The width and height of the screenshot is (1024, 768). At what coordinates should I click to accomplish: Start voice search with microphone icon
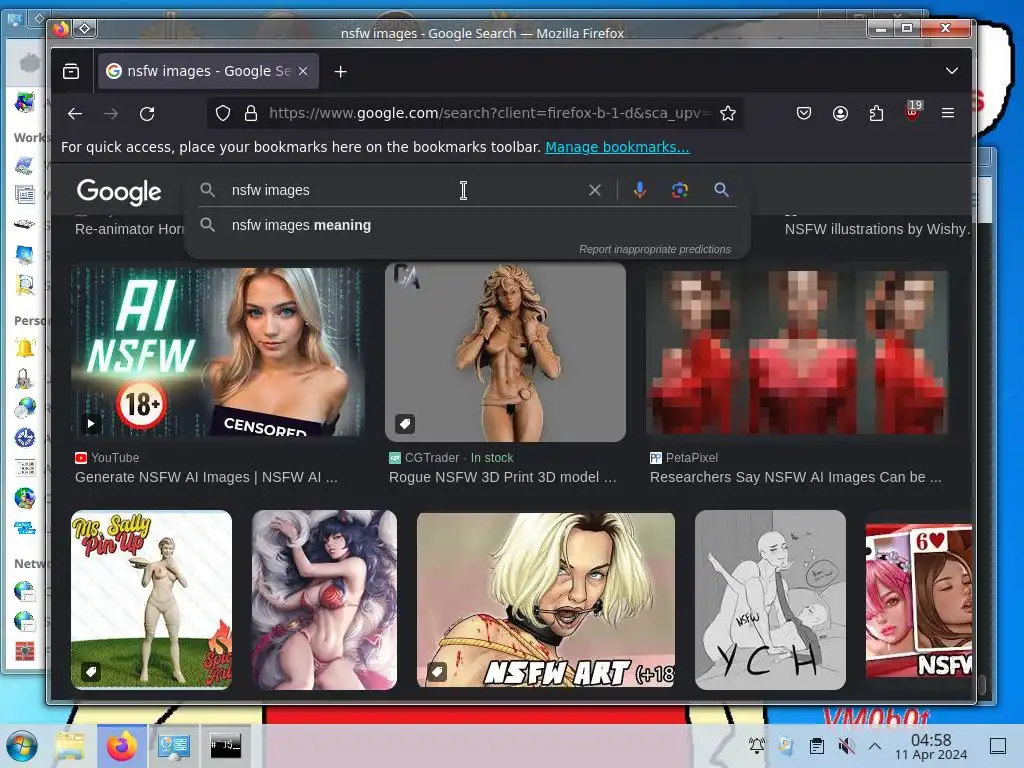tap(640, 190)
